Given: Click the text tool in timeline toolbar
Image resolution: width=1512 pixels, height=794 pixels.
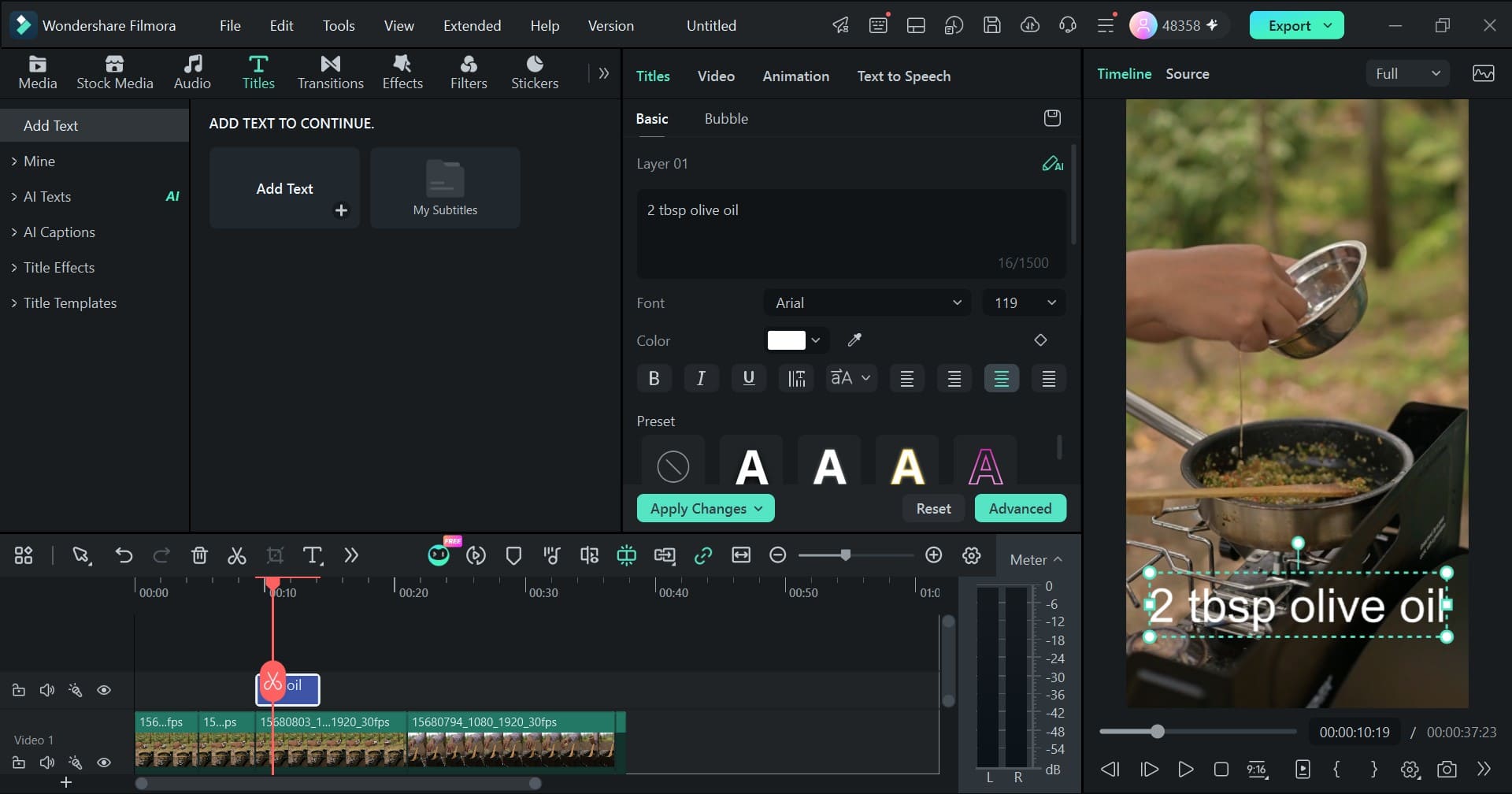Looking at the screenshot, I should (313, 555).
